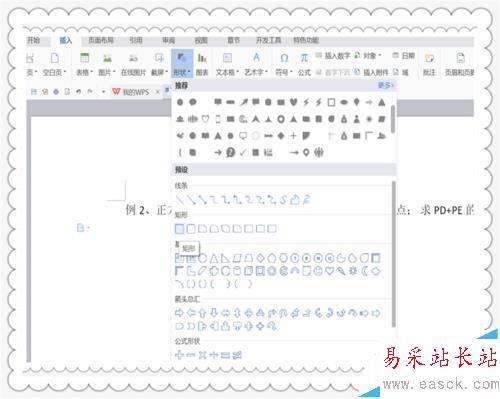The width and height of the screenshot is (500, 399).
Task: Select the plus shape under 公式形状
Action: coord(179,355)
